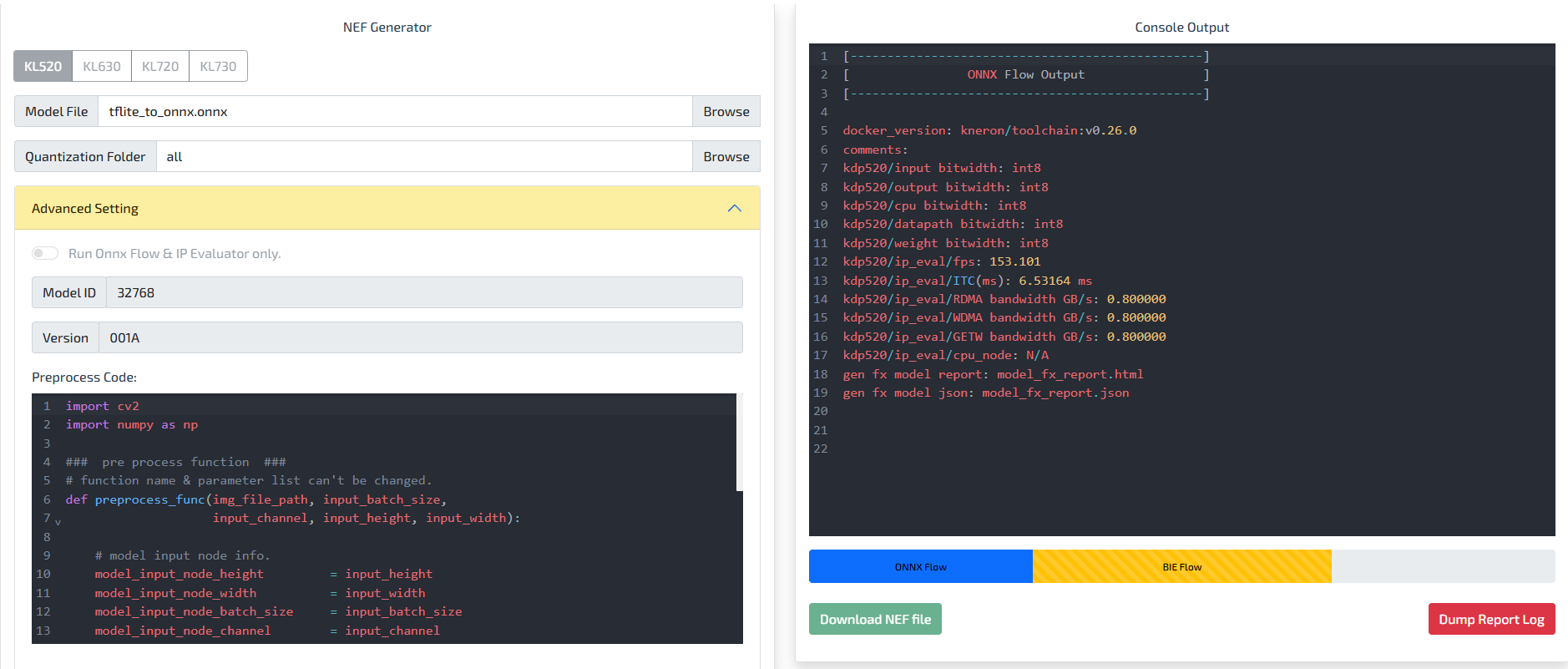Click 'import numpy as np' code line

click(x=132, y=424)
